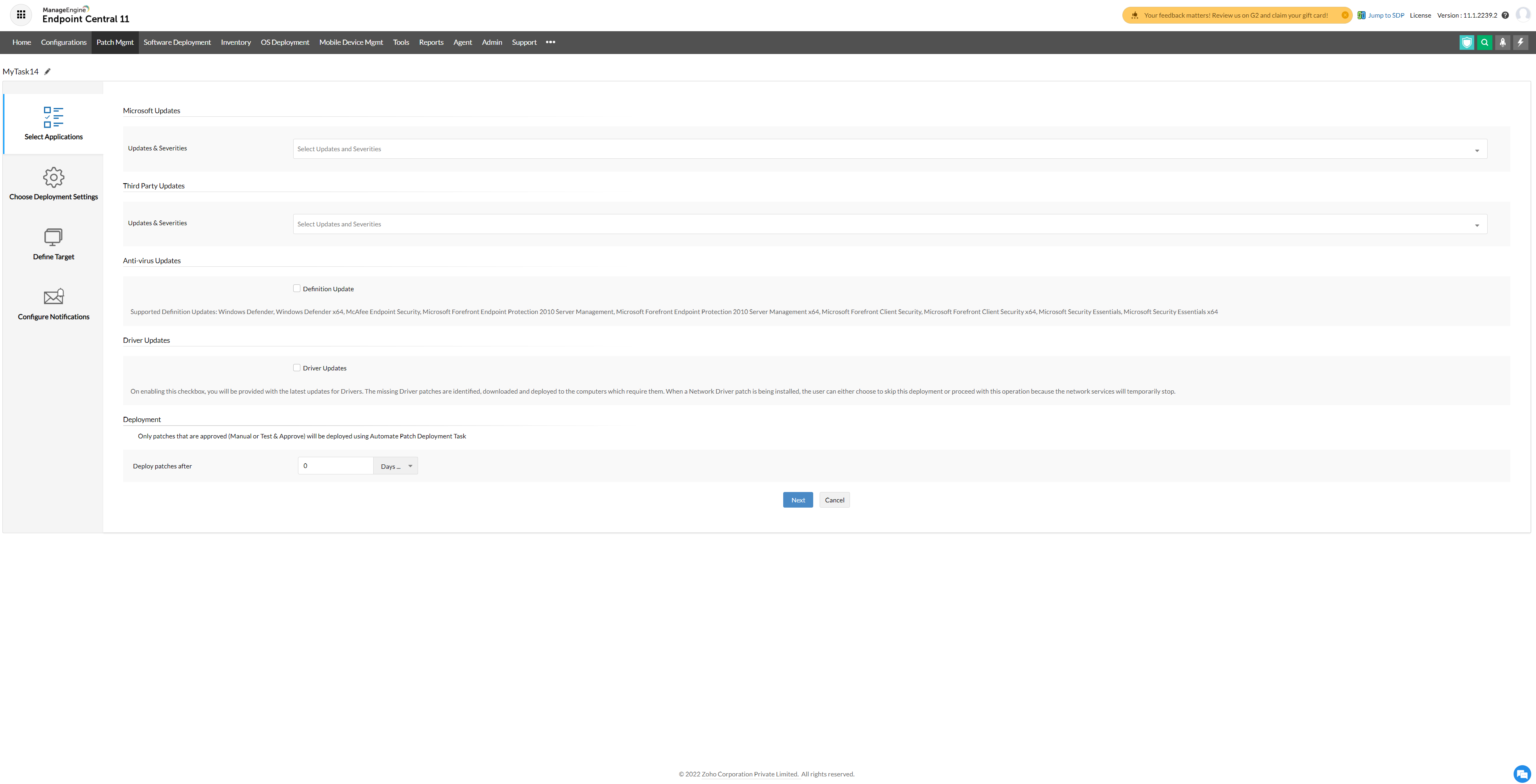Click the Next button
The height and width of the screenshot is (784, 1536).
pos(797,500)
